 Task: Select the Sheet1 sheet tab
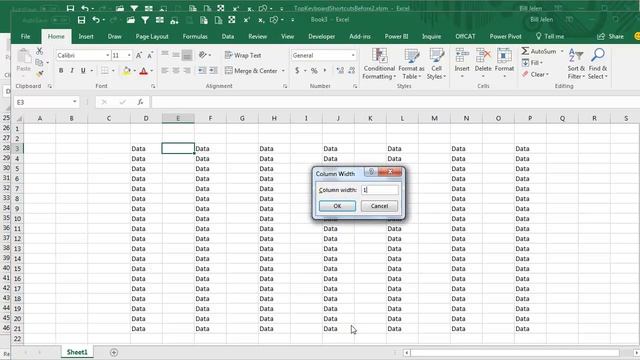(x=77, y=352)
